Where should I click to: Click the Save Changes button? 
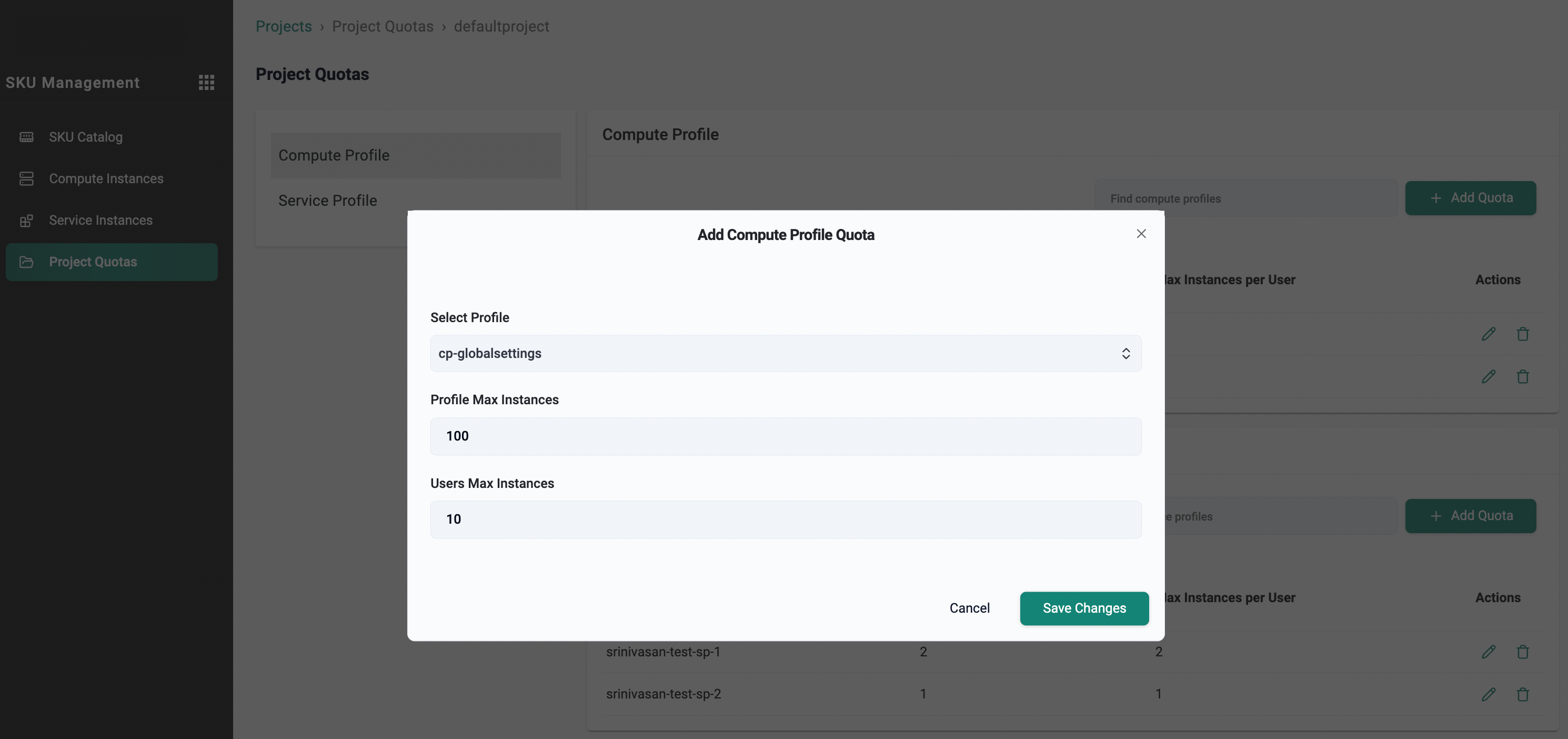coord(1083,608)
